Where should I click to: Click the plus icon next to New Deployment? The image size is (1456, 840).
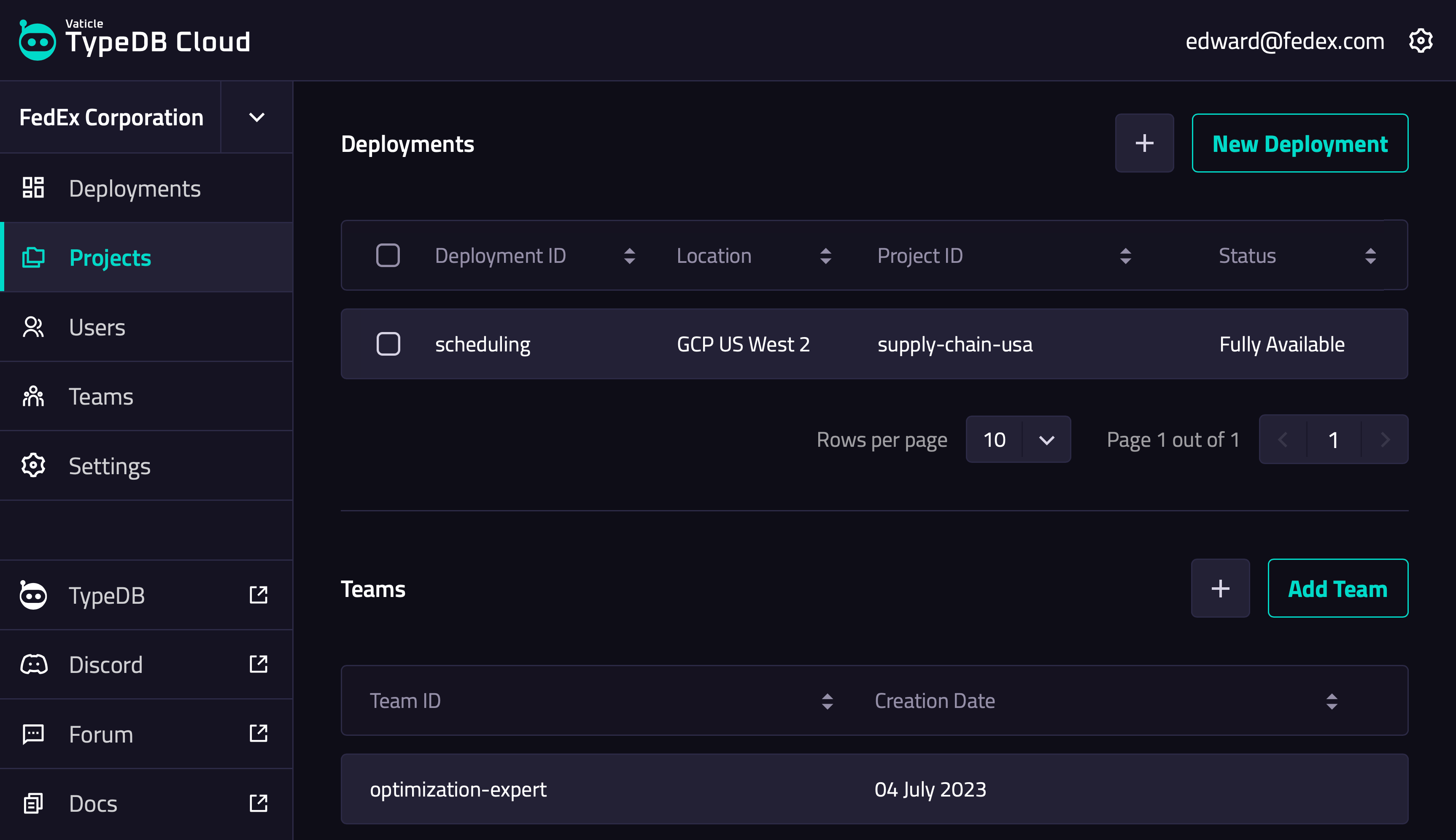[x=1144, y=143]
